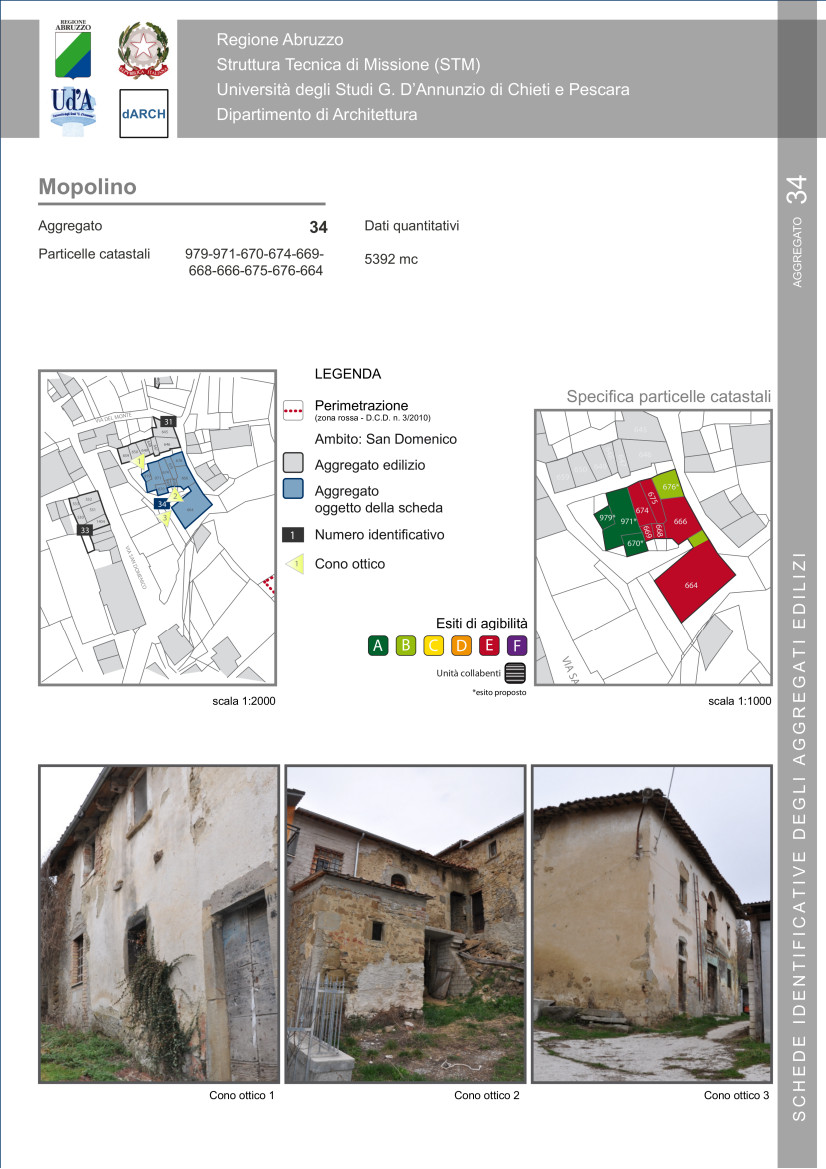Click the vertical "SCHEDE IDENTIFICATIVE DEGLI AGGREGATI EDILIZI" text
The width and height of the screenshot is (826, 1169).
point(798,836)
